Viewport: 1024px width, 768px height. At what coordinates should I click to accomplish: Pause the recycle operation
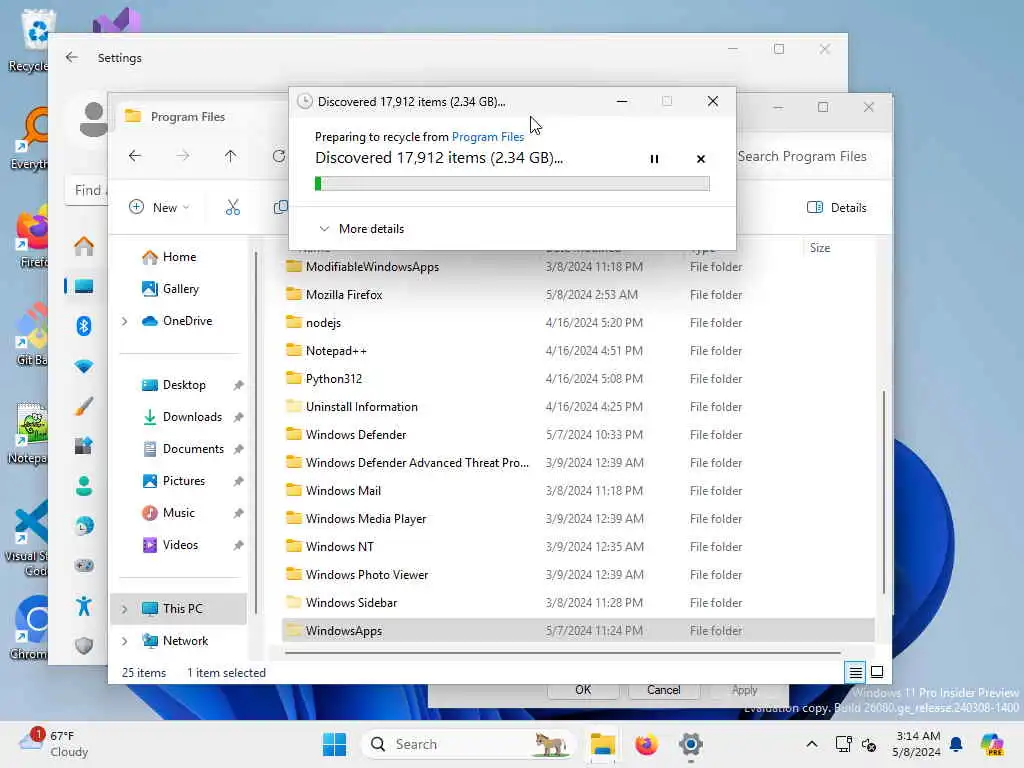point(654,159)
